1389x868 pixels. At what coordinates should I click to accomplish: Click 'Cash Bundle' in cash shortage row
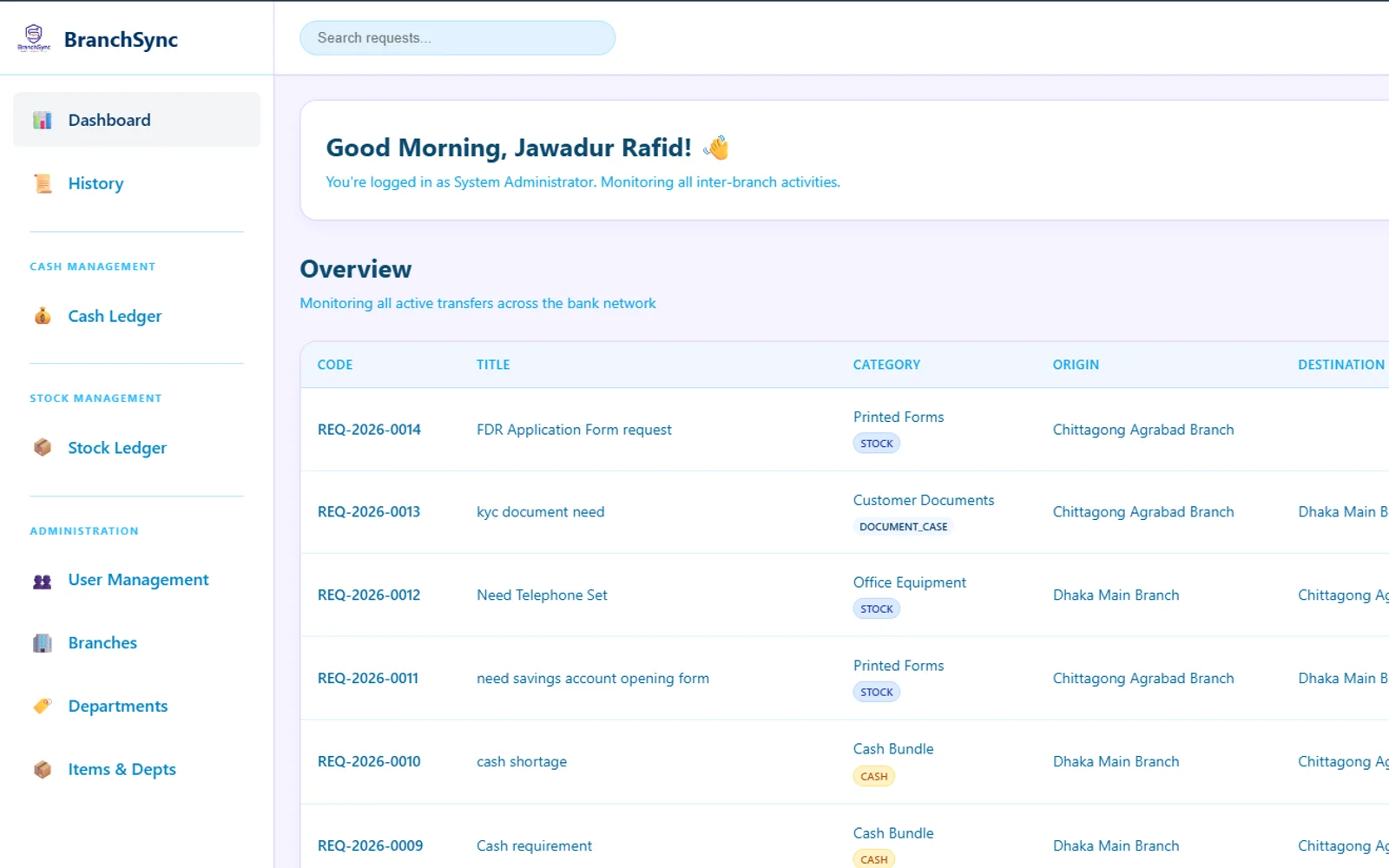tap(893, 749)
